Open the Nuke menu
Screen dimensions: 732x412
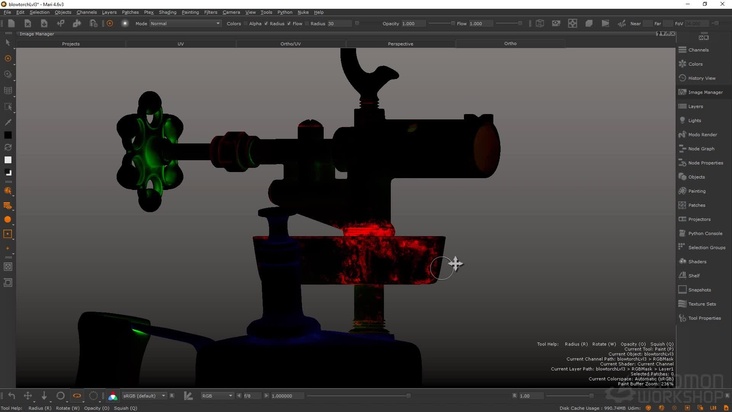[303, 12]
